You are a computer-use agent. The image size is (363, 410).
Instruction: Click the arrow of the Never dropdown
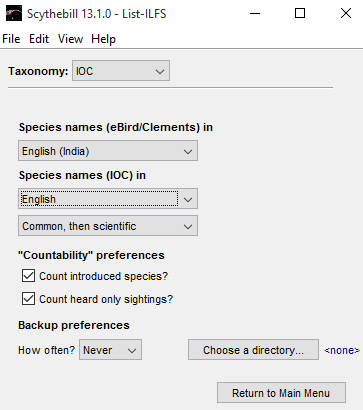click(x=132, y=350)
